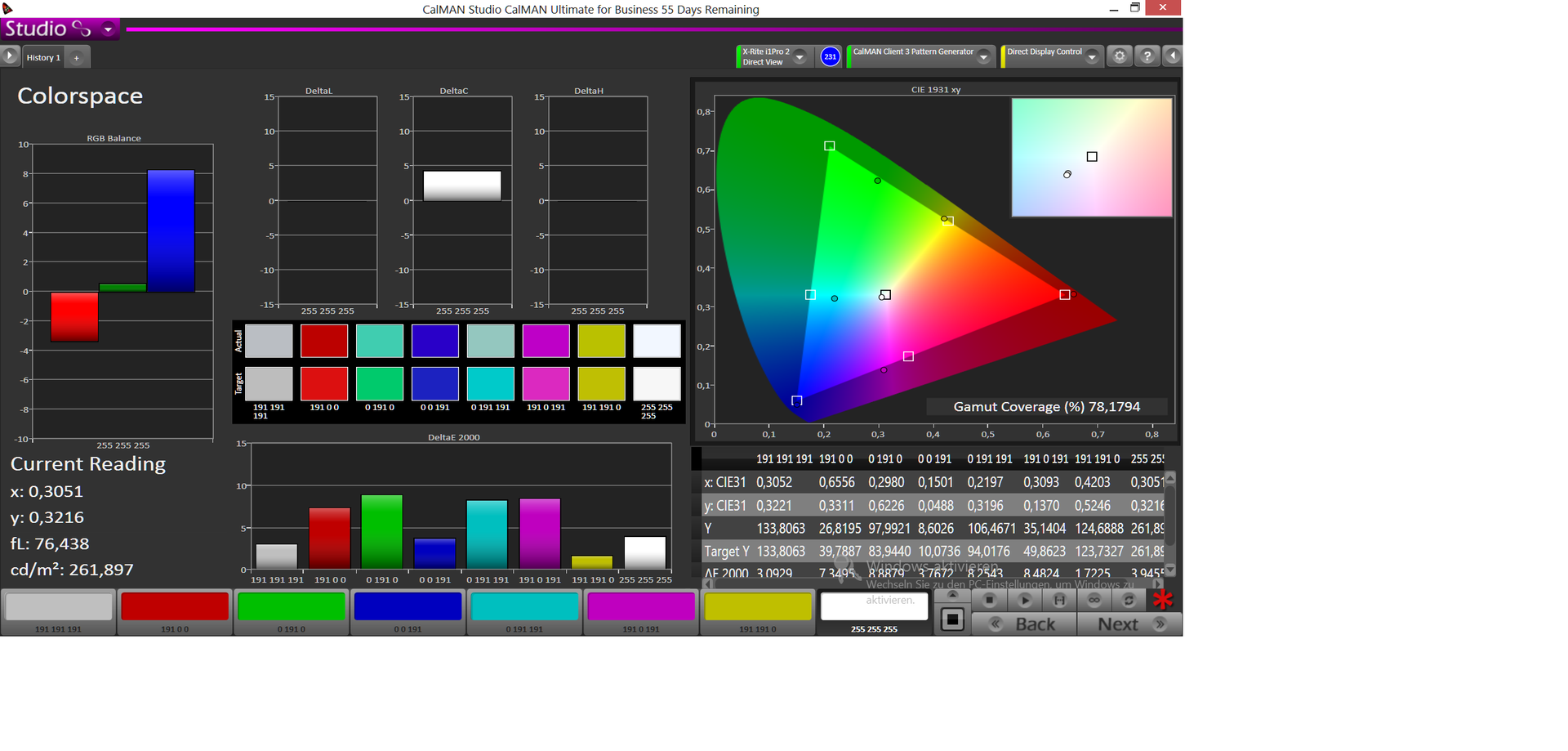Viewport: 1568px width, 751px height.
Task: Minimize the CalMAN Studio window
Action: click(1114, 9)
